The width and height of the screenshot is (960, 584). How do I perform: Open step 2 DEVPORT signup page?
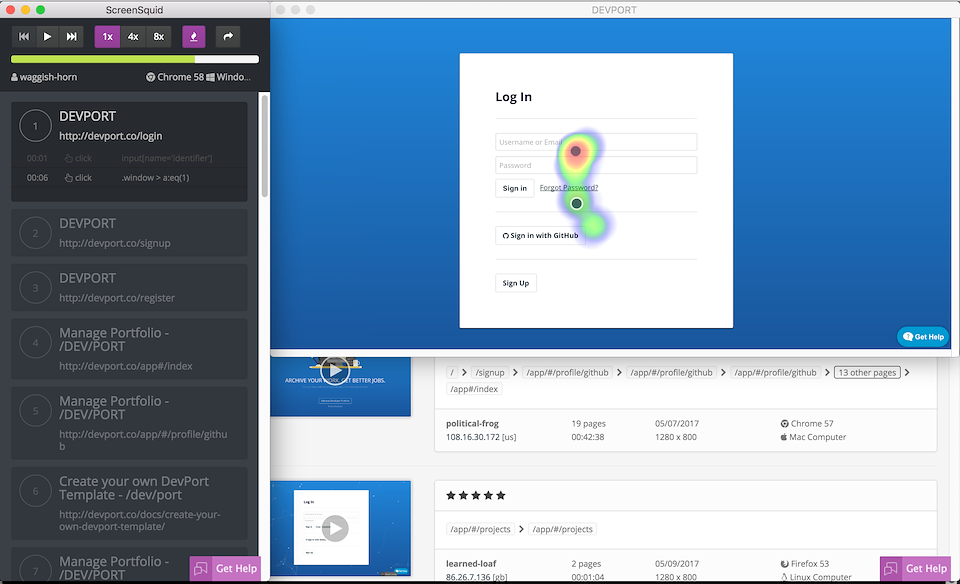(x=129, y=232)
